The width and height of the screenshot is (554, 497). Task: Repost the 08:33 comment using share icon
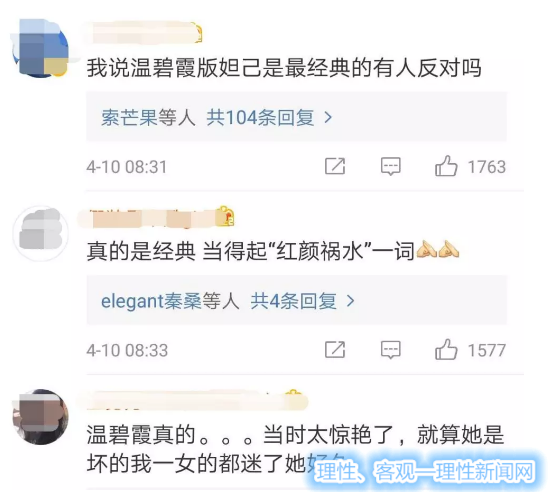335,350
